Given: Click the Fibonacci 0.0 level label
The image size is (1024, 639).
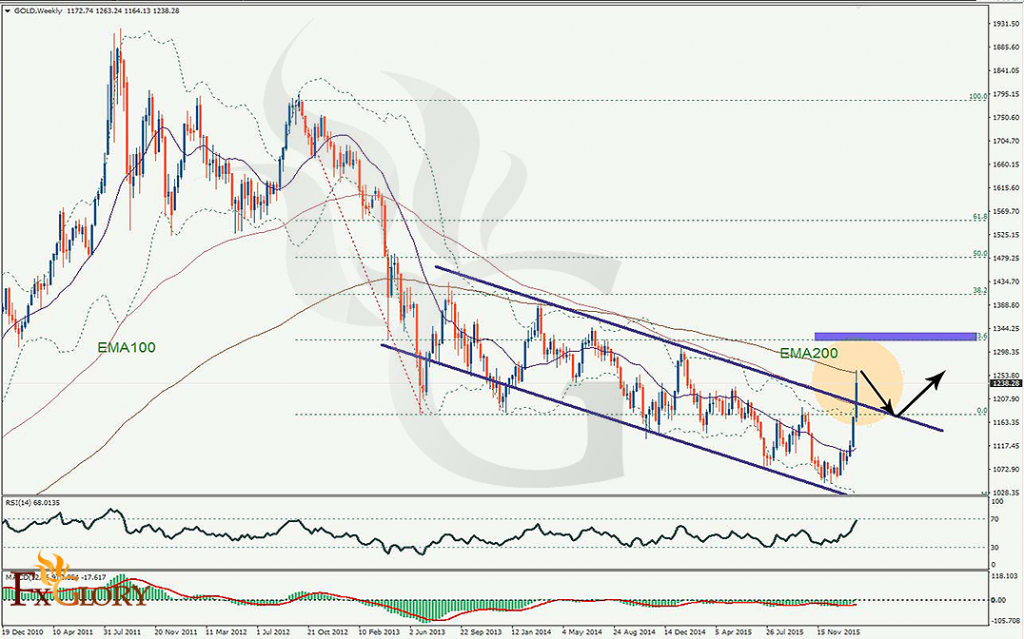Looking at the screenshot, I should tap(982, 411).
